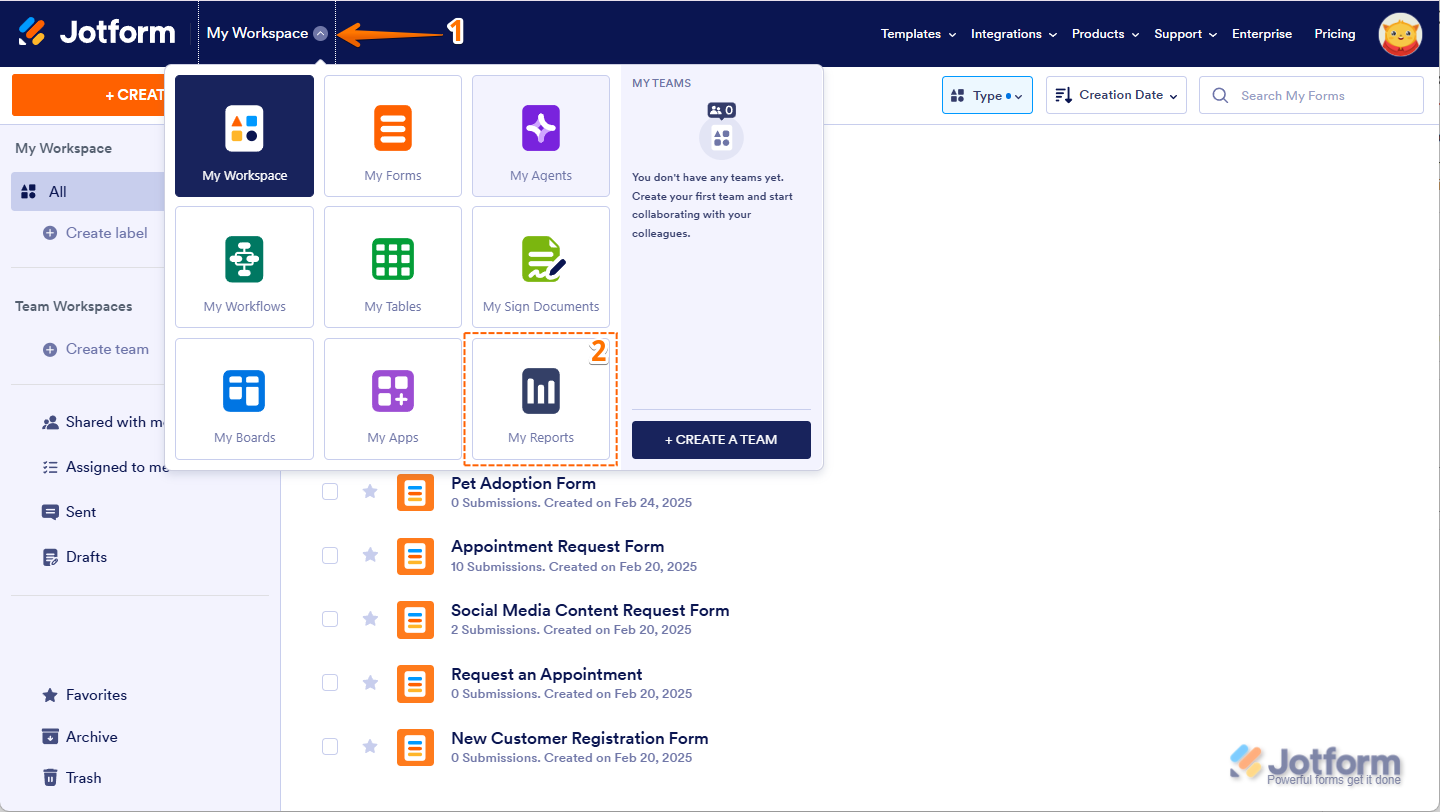Image resolution: width=1440 pixels, height=812 pixels.
Task: Open the Appointment Request Form title
Action: (557, 546)
